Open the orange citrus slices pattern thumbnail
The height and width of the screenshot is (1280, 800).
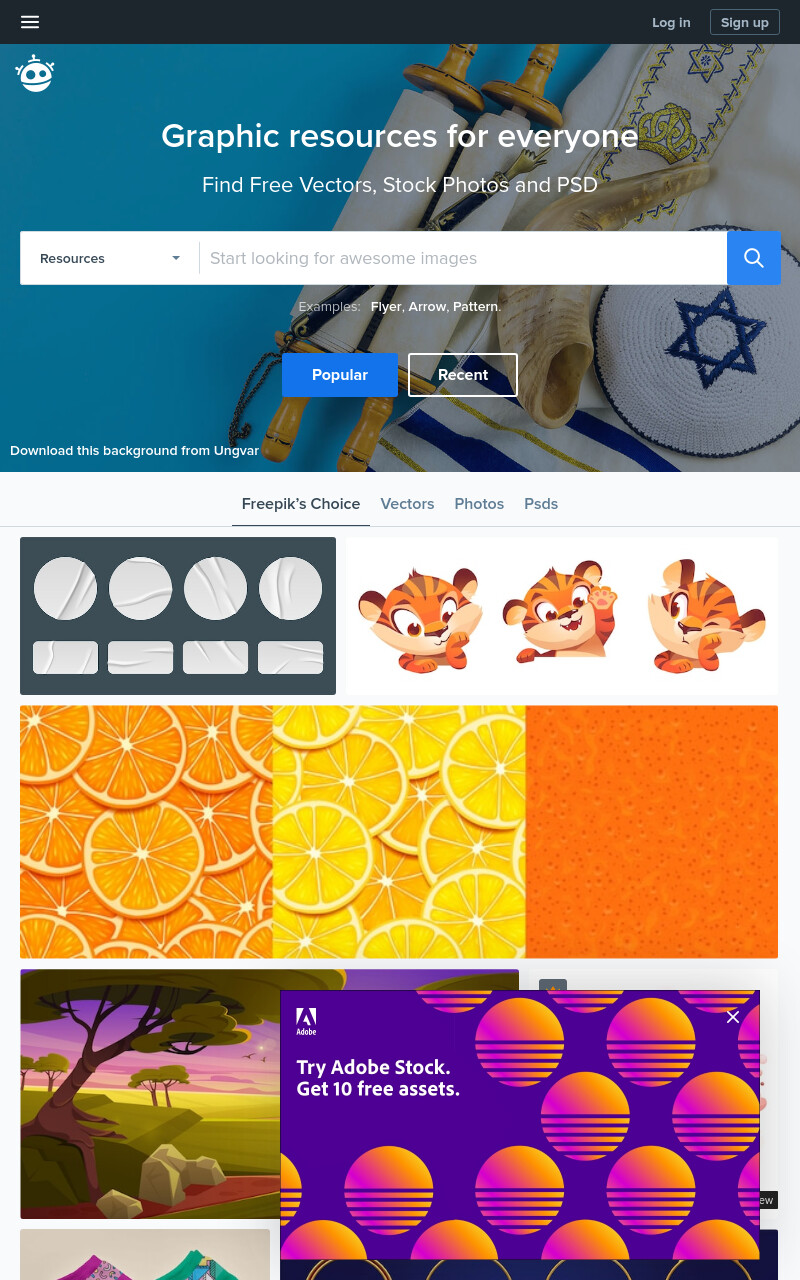coord(399,832)
